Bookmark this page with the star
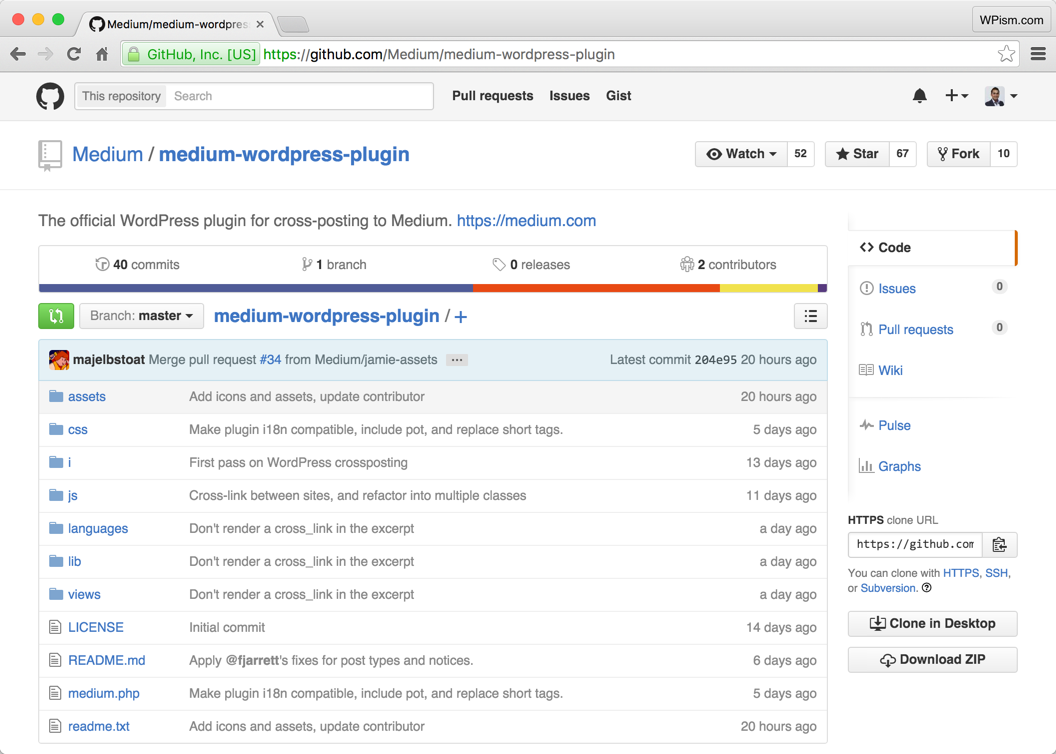The height and width of the screenshot is (754, 1056). click(1006, 54)
